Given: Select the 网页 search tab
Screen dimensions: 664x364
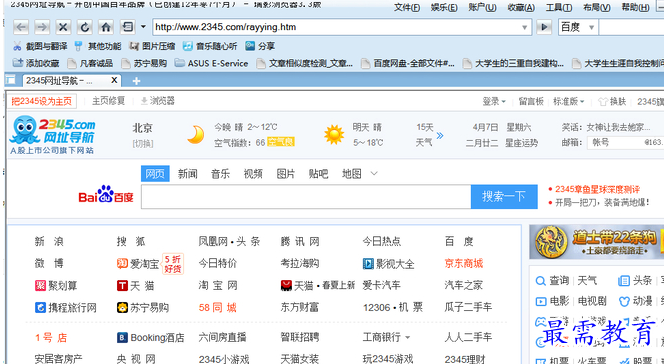Looking at the screenshot, I should [155, 174].
